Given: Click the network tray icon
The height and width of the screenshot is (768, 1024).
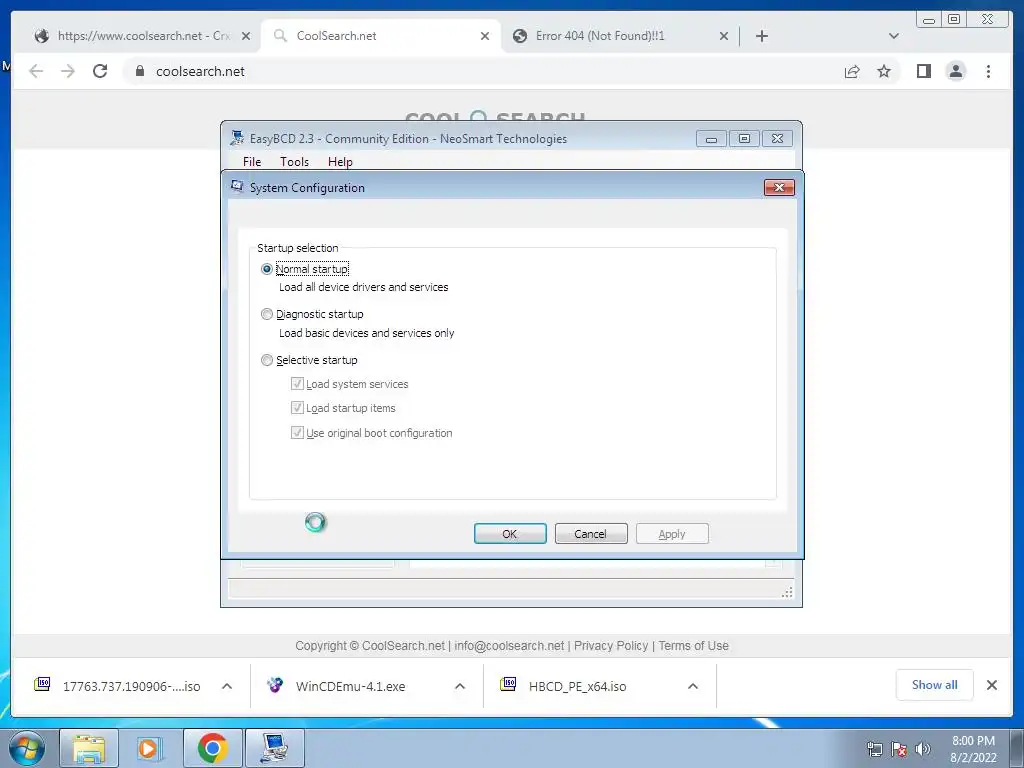Looking at the screenshot, I should (874, 749).
